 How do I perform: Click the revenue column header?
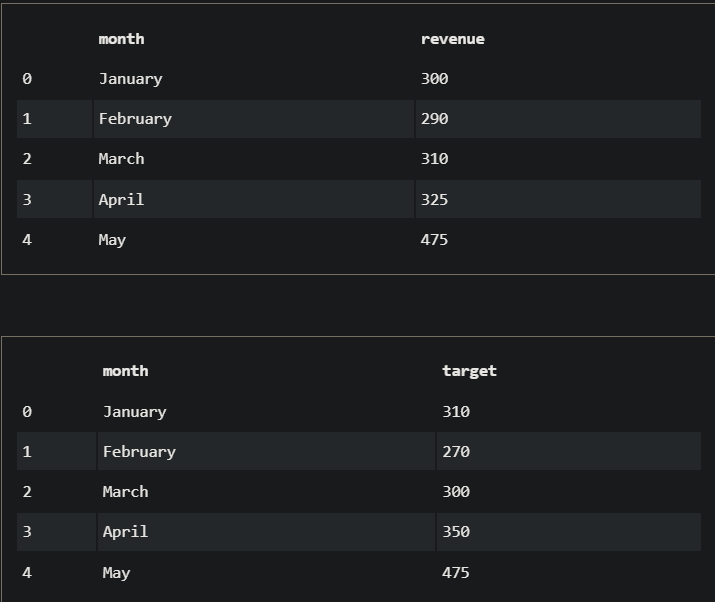(x=452, y=39)
